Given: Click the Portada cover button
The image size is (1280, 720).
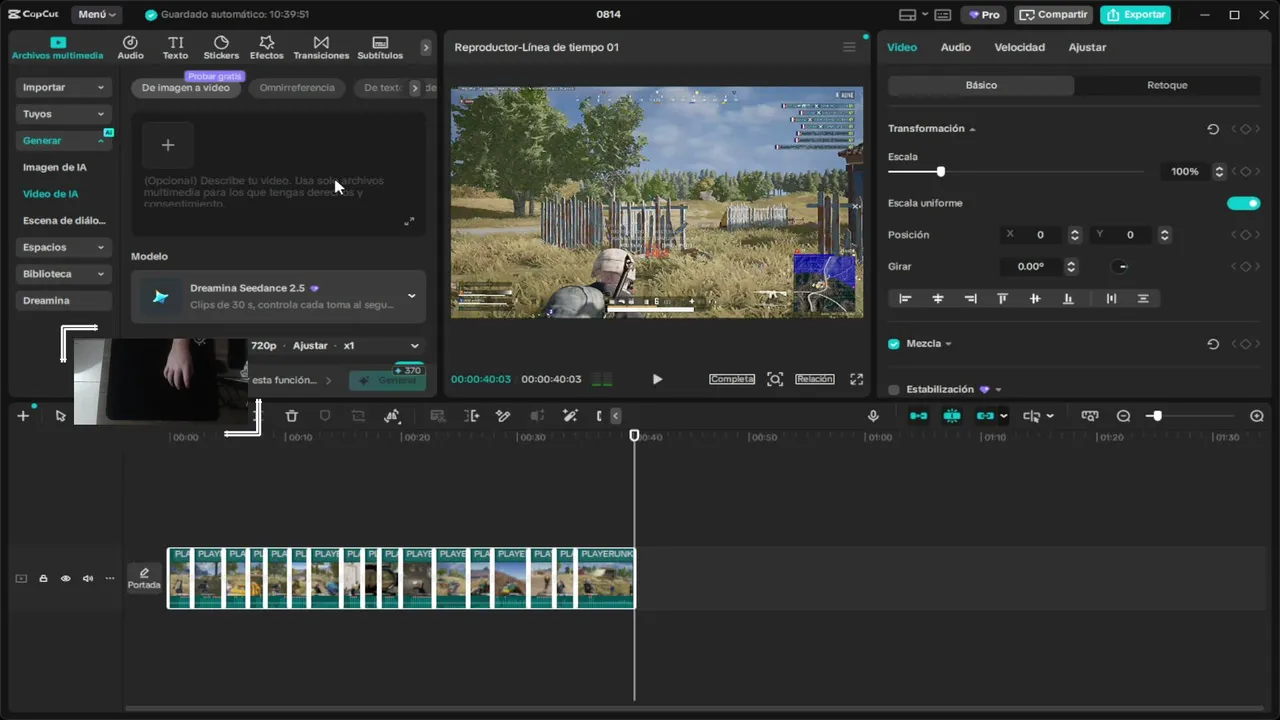Looking at the screenshot, I should (144, 579).
